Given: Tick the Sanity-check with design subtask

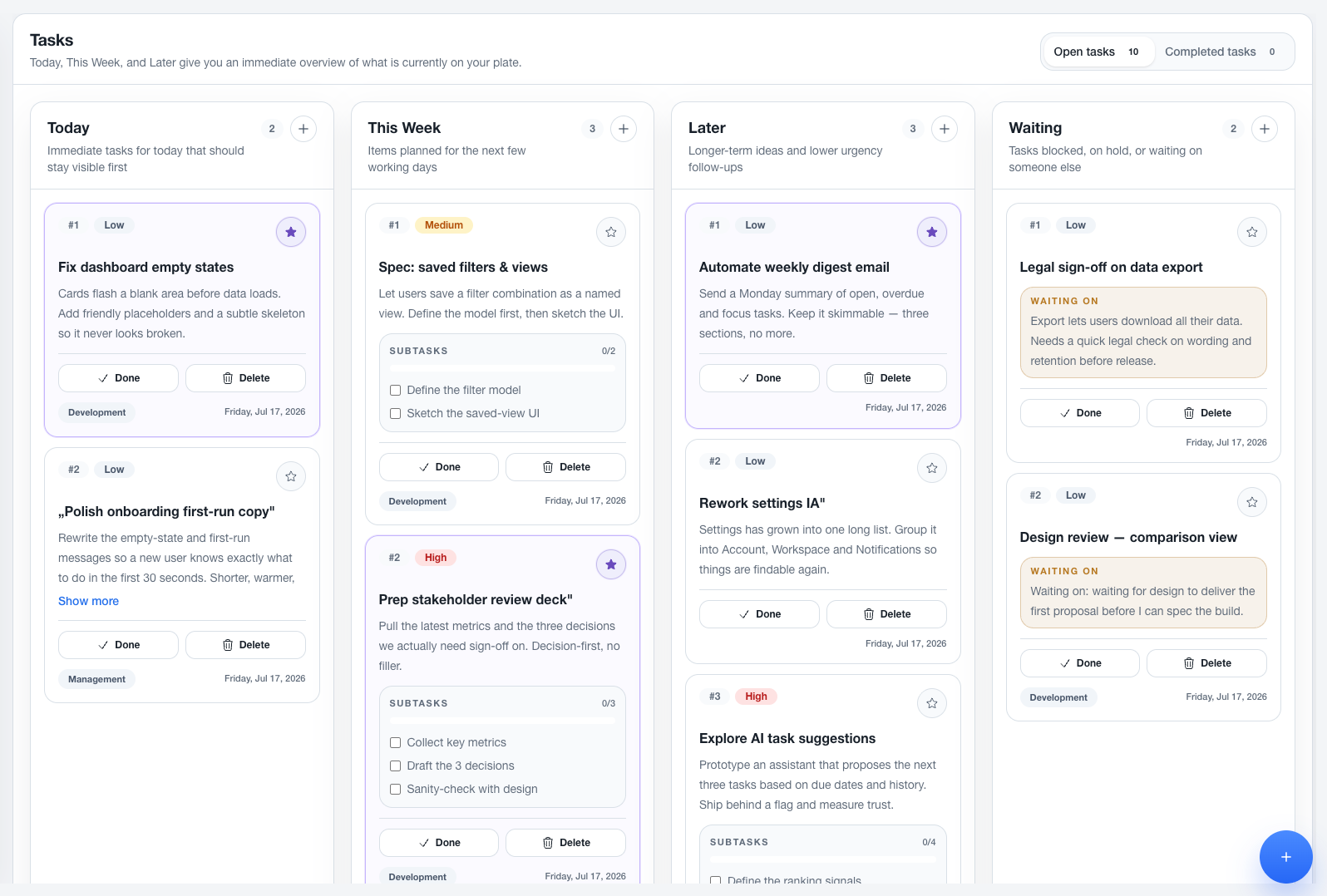Looking at the screenshot, I should (396, 789).
